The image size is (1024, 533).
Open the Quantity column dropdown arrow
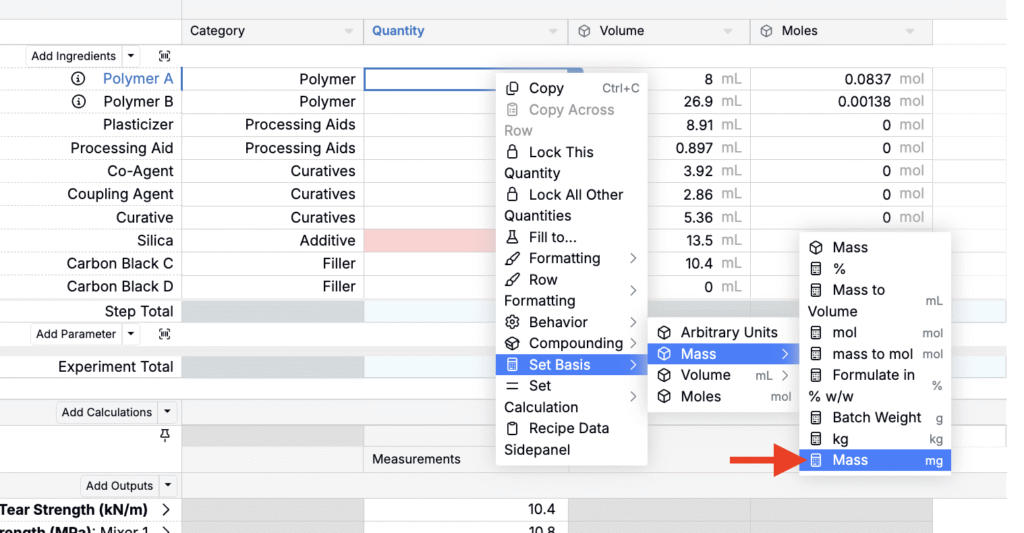553,32
